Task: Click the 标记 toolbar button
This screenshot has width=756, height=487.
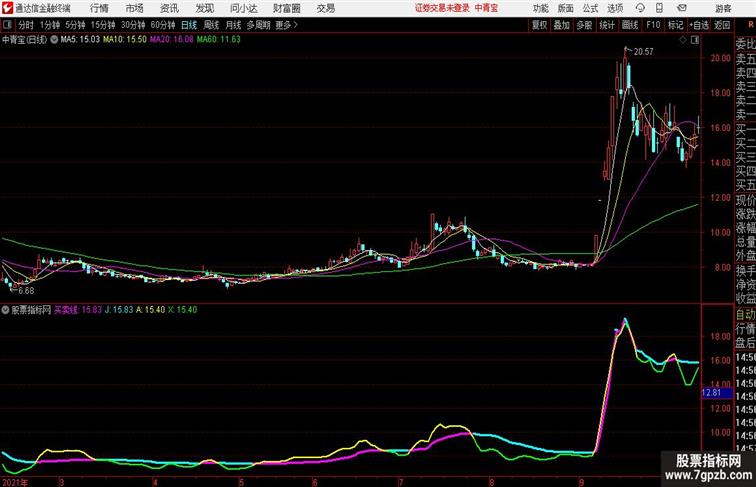Action: point(675,25)
